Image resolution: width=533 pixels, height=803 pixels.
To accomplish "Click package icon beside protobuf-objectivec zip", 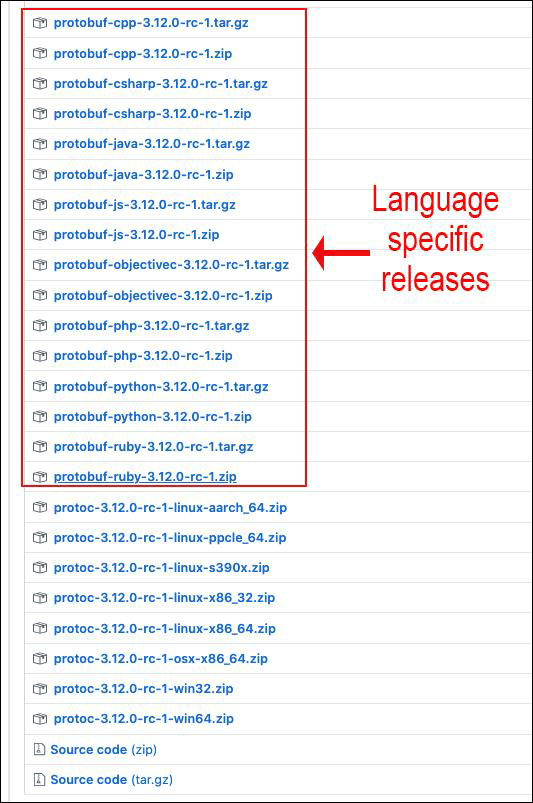I will (40, 295).
